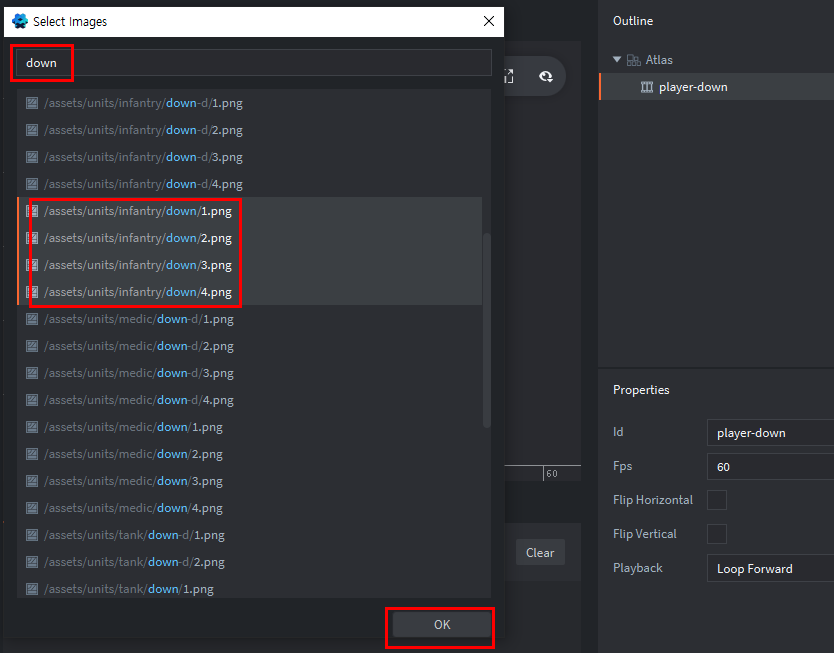Click the Outline panel header
Screen dimensions: 834x653
[633, 21]
